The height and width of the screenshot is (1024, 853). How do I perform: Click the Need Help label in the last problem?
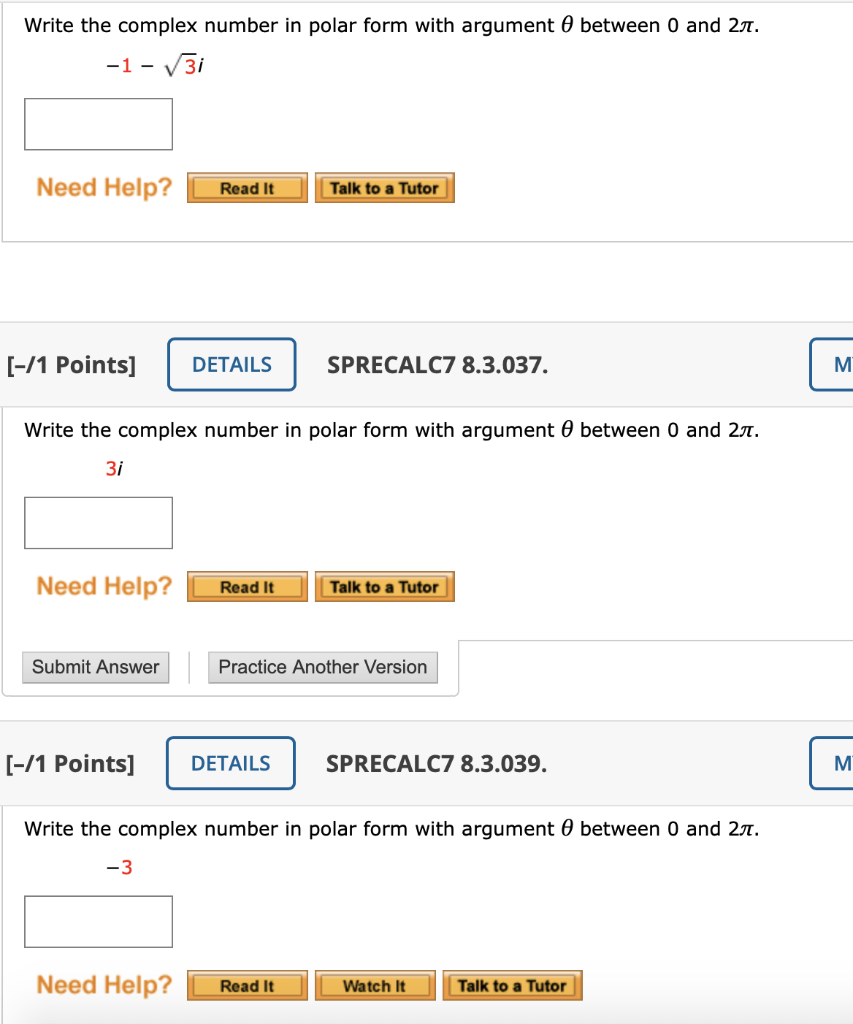tap(102, 985)
